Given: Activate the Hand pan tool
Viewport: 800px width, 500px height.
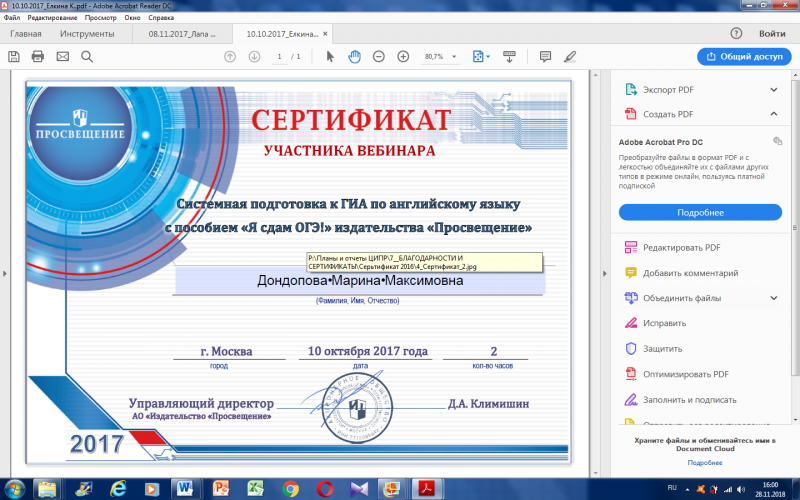Looking at the screenshot, I should [x=354, y=57].
